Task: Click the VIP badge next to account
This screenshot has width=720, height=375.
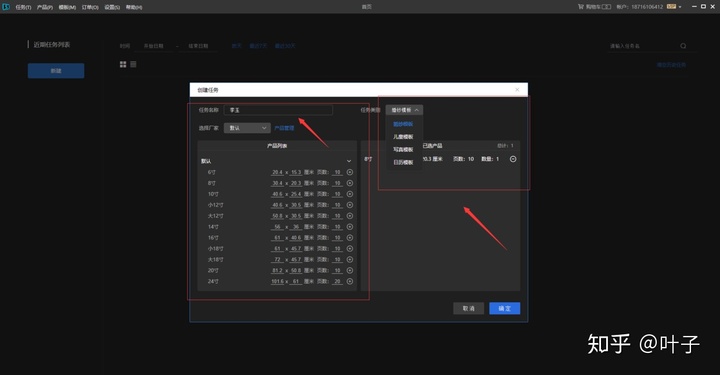Action: click(671, 6)
